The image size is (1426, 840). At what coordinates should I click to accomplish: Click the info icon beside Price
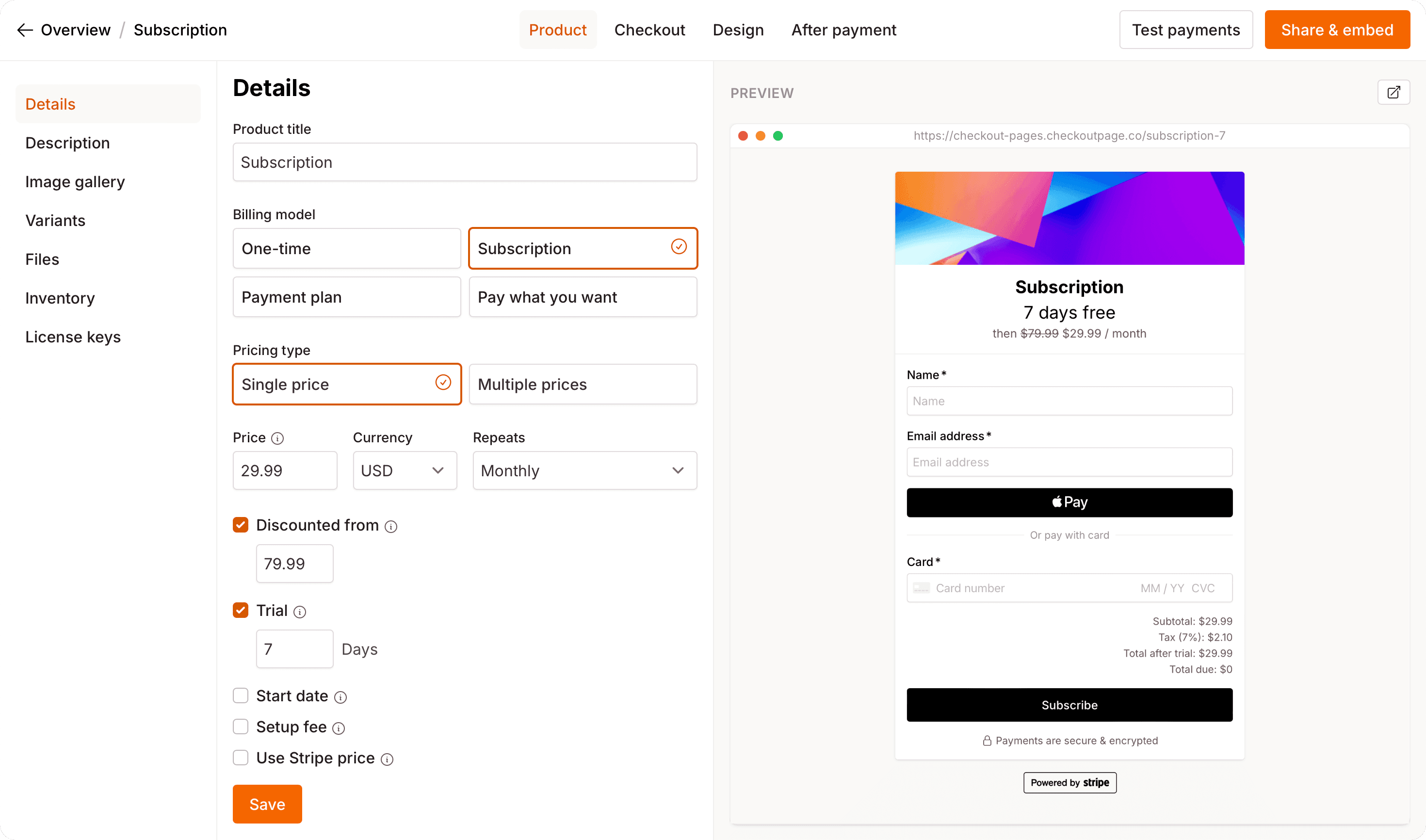point(277,438)
